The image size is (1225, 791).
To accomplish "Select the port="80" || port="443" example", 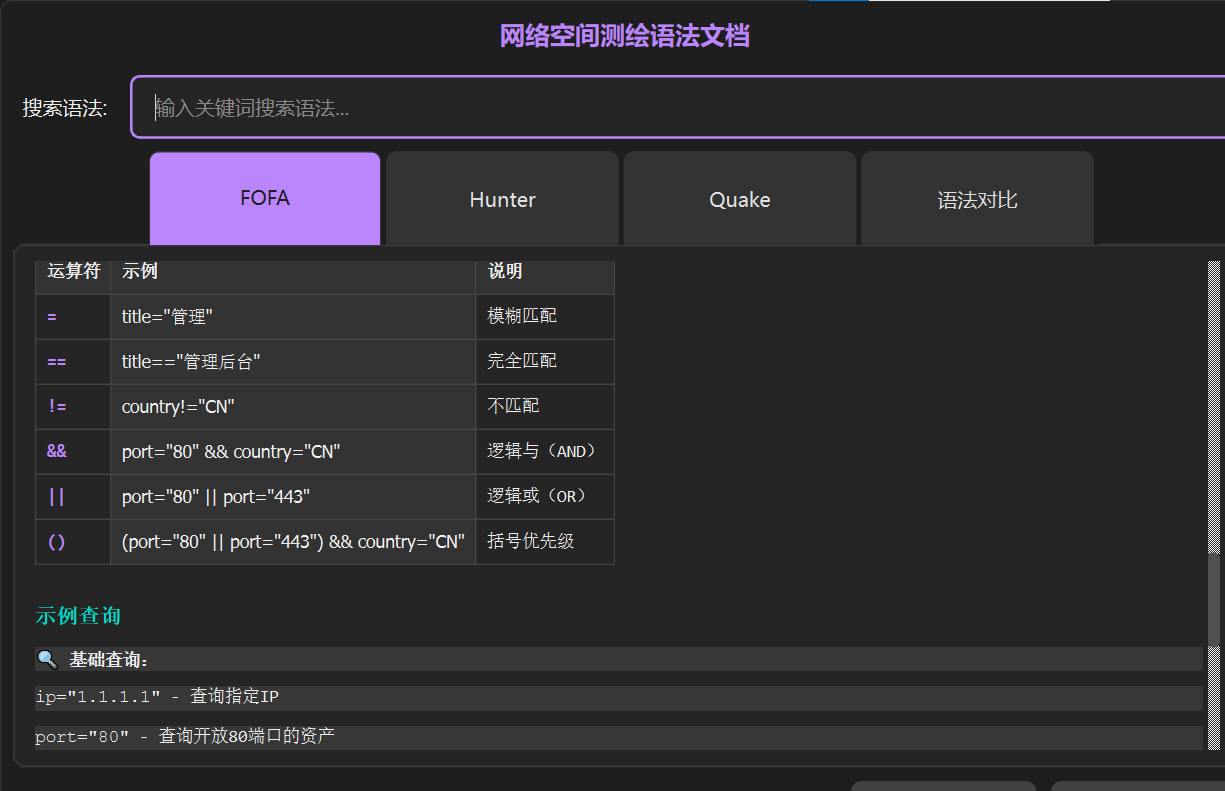I will [216, 497].
